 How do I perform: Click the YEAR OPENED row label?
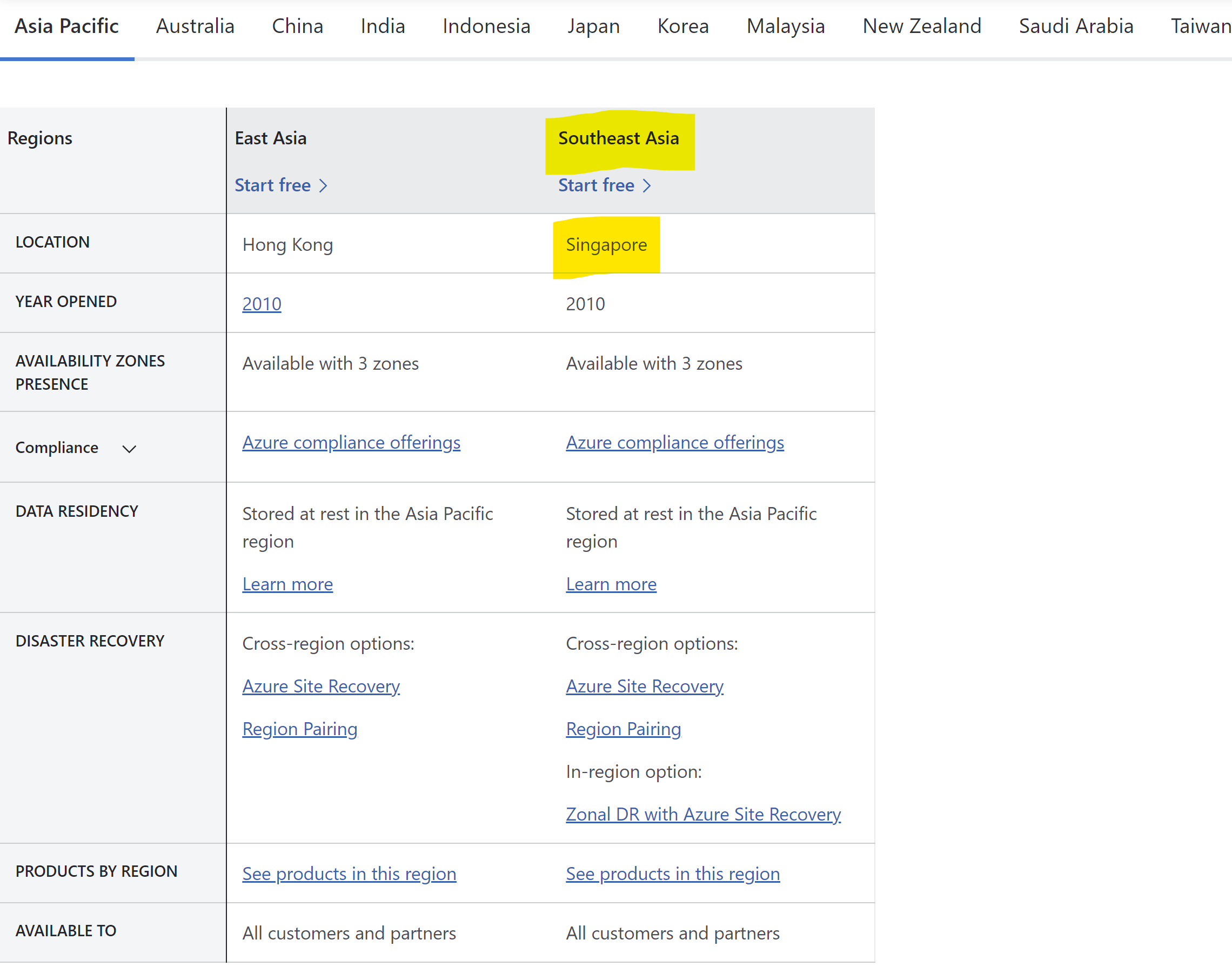click(65, 301)
